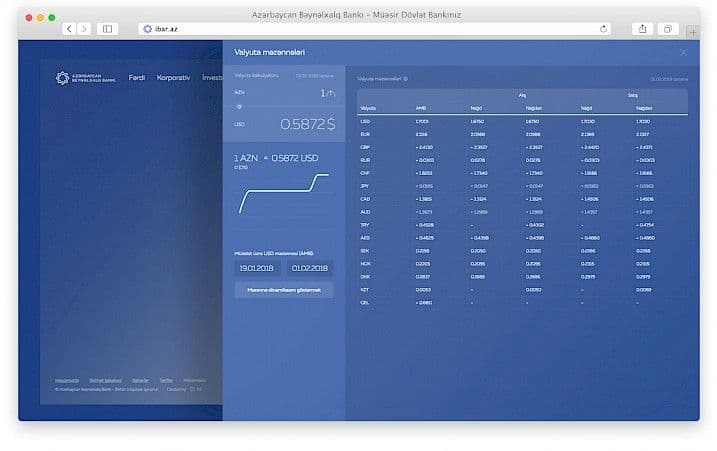
Task: Go back with the browser back arrow
Action: 69,29
